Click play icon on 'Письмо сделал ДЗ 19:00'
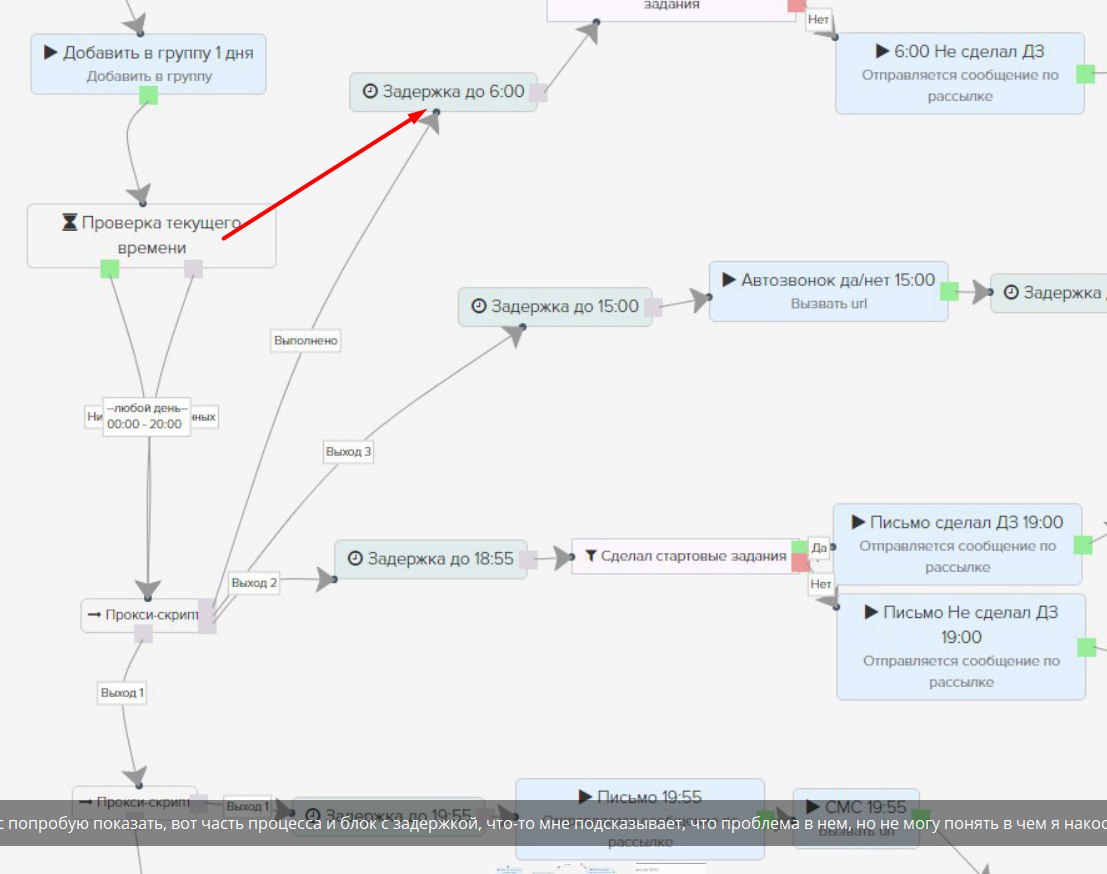The image size is (1107, 874). pyautogui.click(x=858, y=522)
